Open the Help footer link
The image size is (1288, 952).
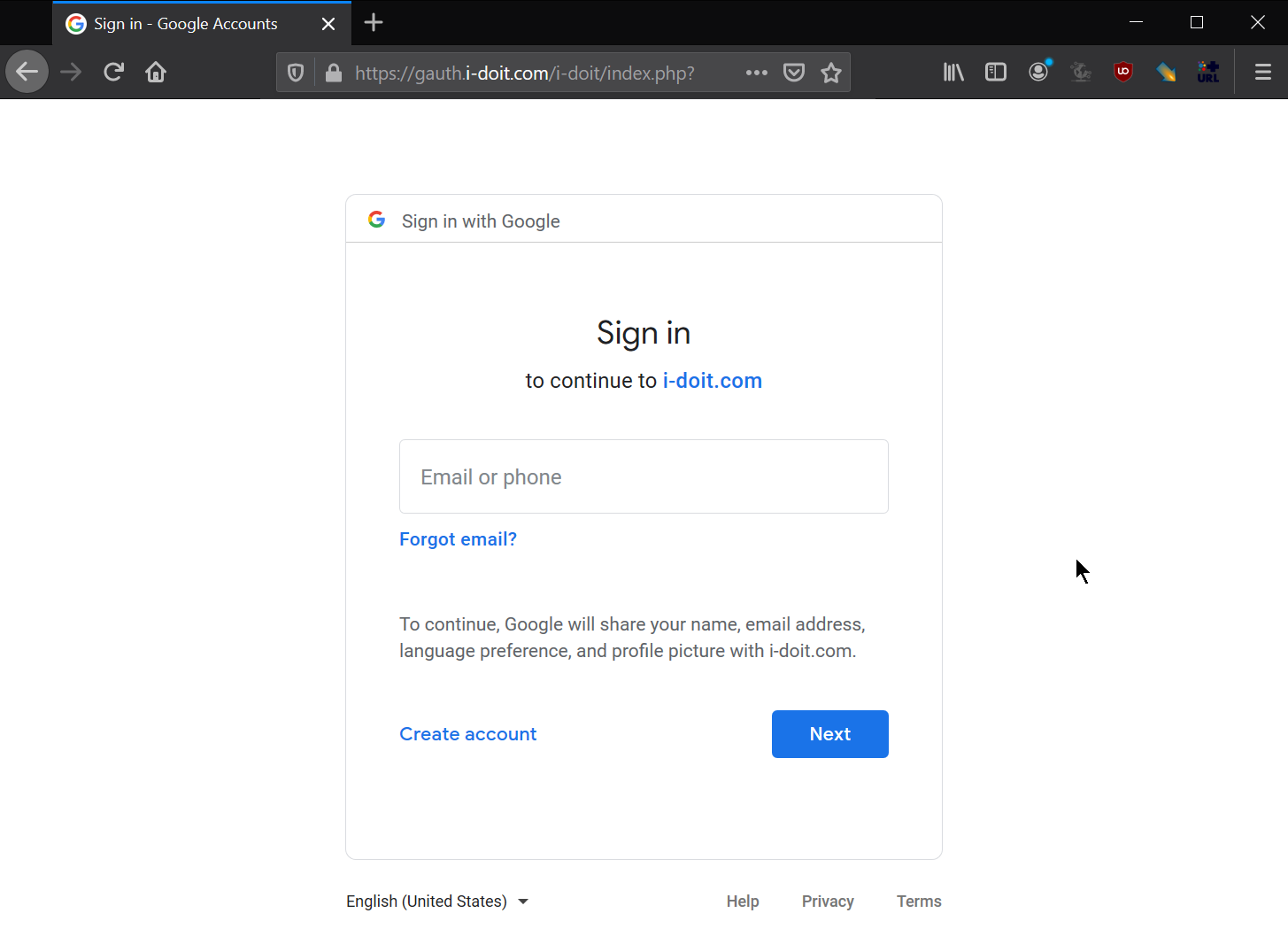743,902
